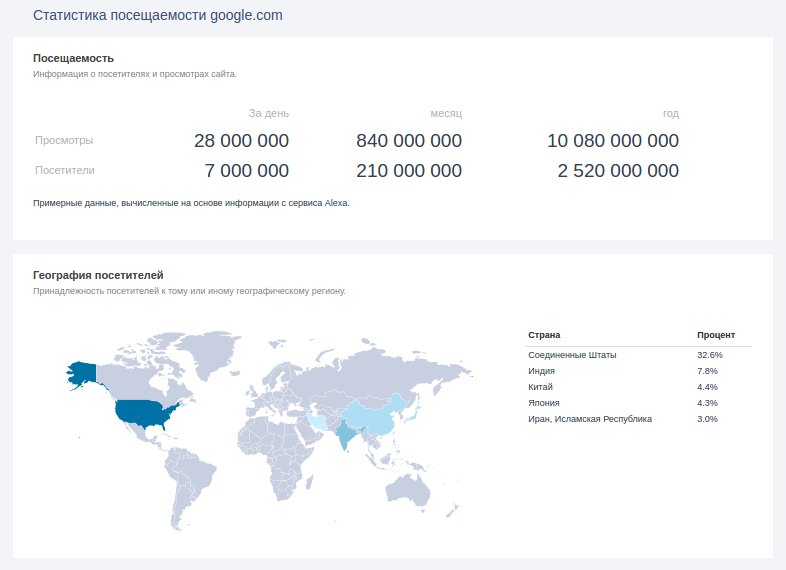Click the highlighted United States on the map
The image size is (786, 570).
(146, 412)
